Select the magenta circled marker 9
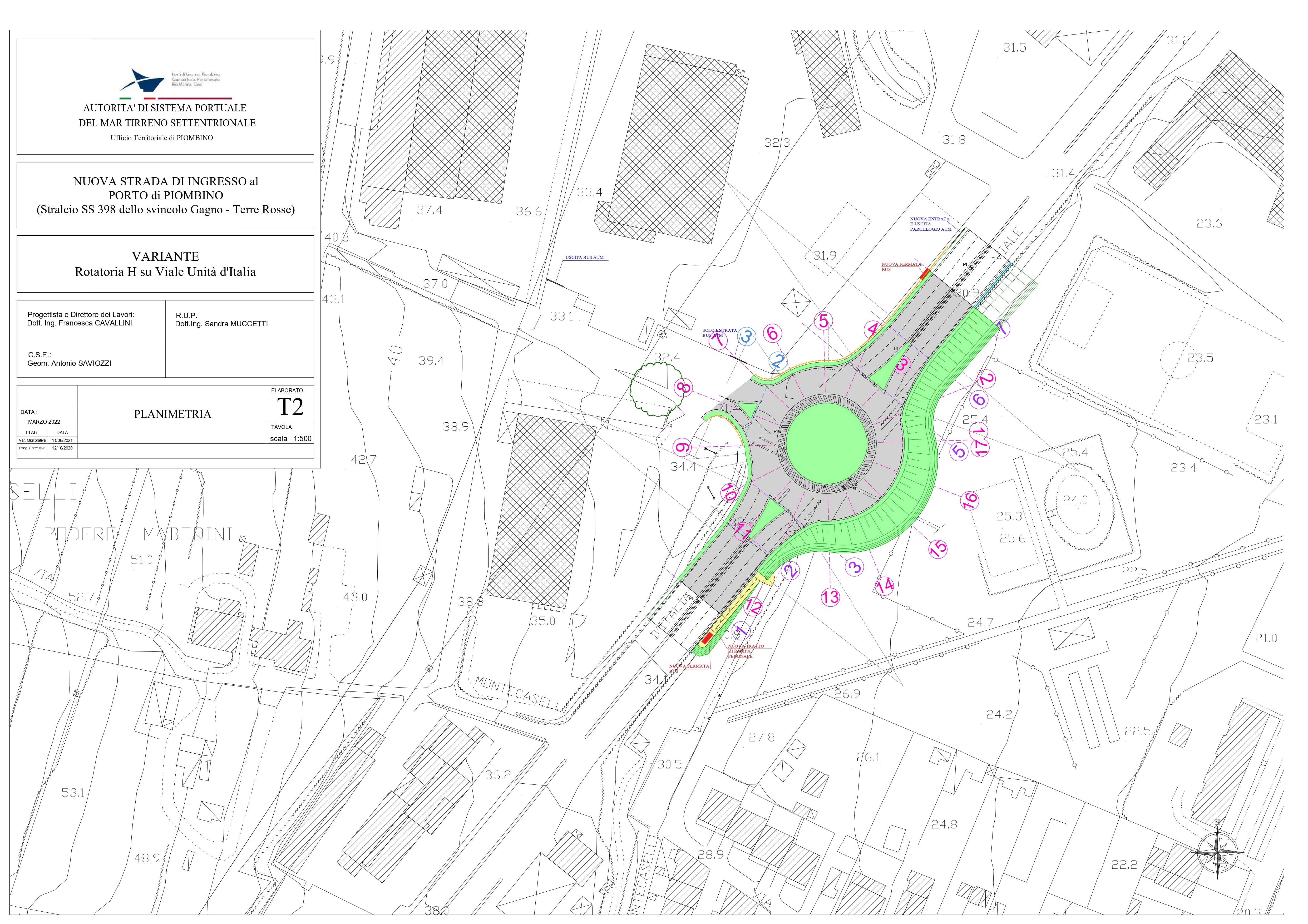This screenshot has height=924, width=1308. [x=683, y=447]
